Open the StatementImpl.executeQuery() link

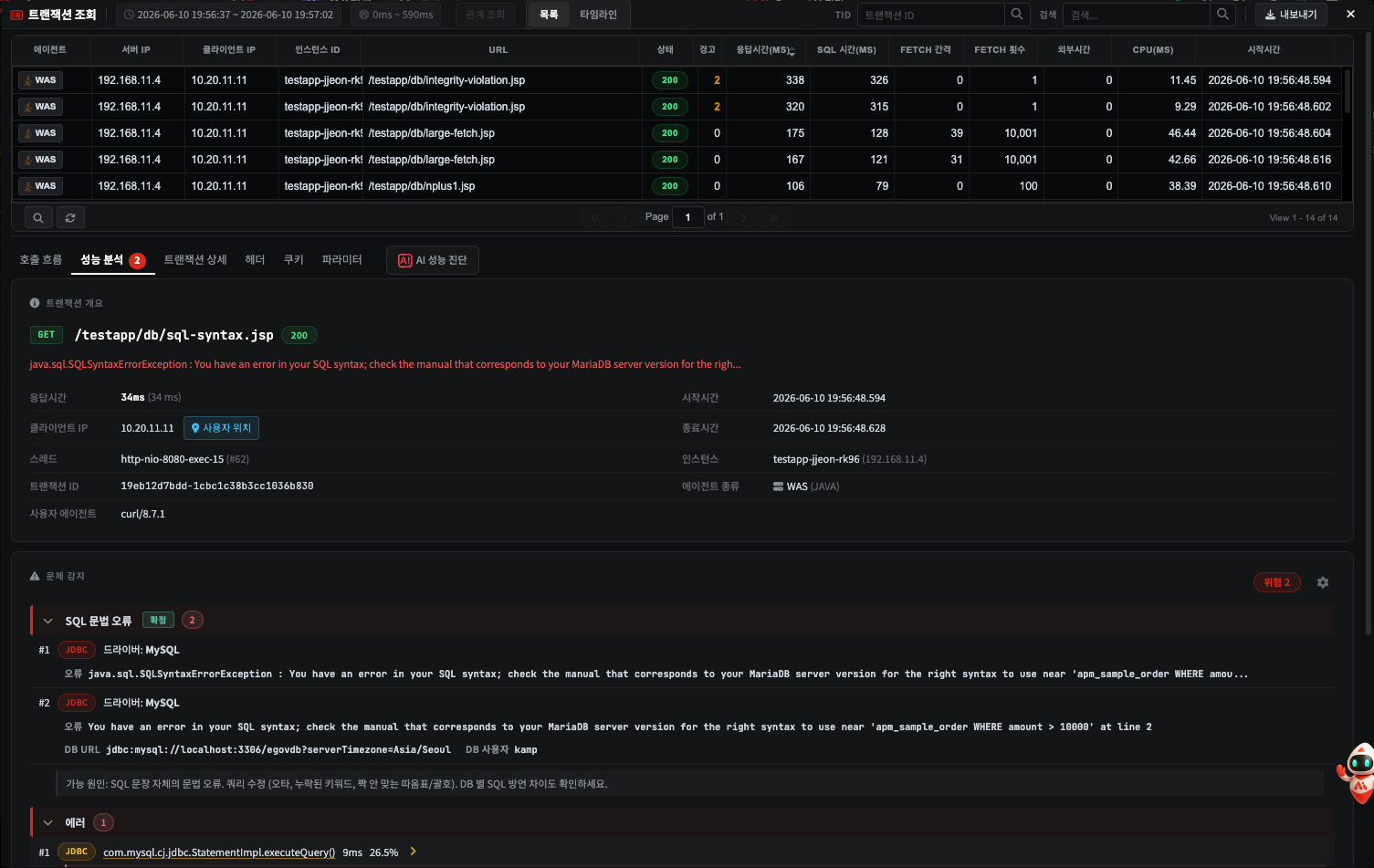pos(219,852)
